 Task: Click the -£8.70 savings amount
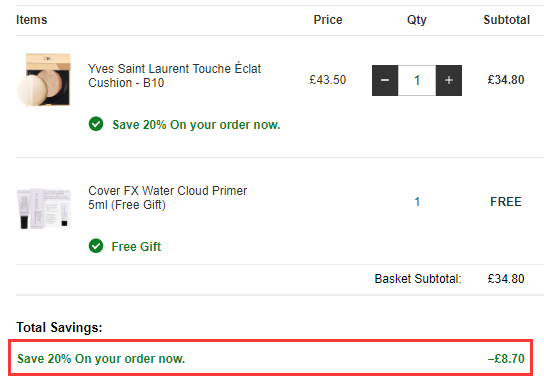[506, 359]
